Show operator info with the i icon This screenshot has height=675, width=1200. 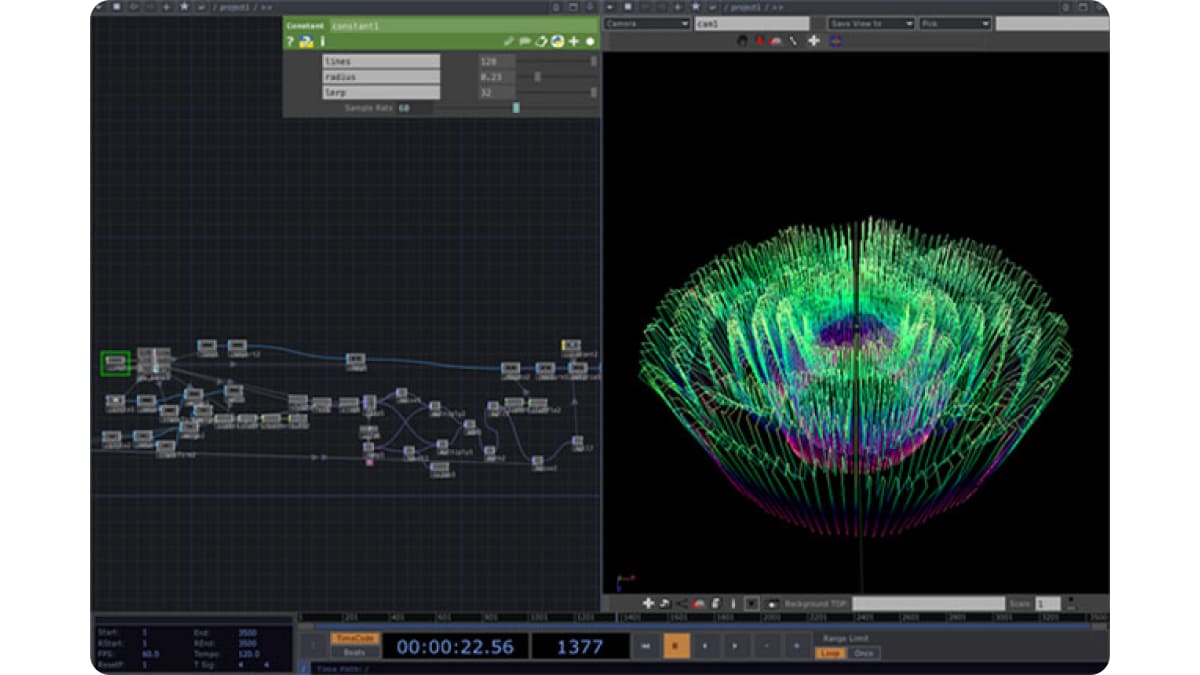(x=322, y=42)
